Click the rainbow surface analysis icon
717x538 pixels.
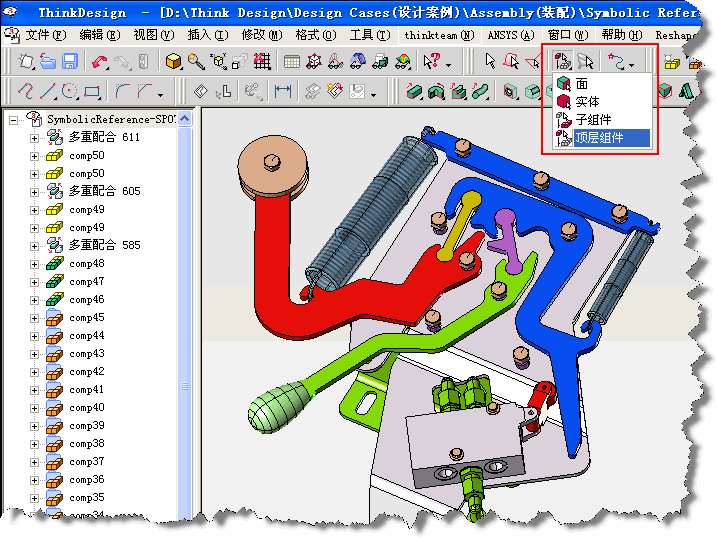tap(403, 61)
